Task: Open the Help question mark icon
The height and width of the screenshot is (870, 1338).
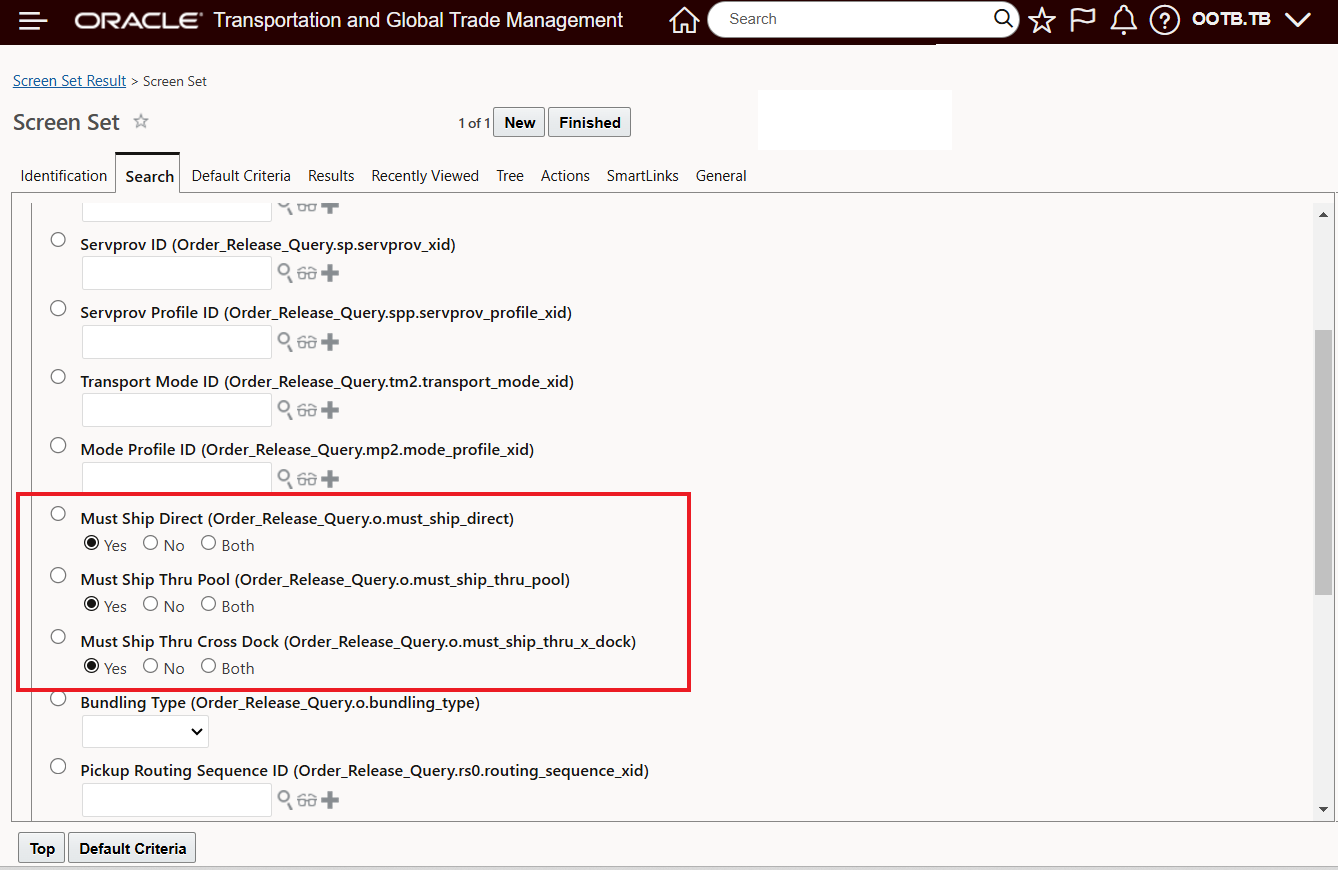Action: (1164, 20)
